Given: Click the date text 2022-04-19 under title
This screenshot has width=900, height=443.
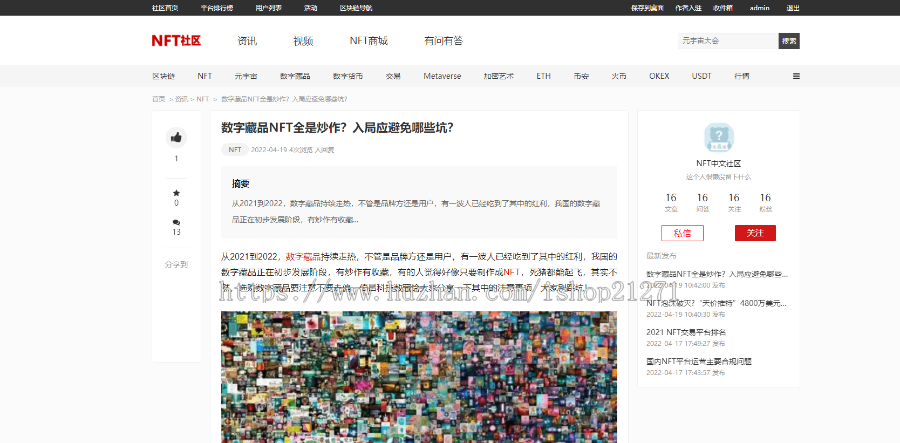Looking at the screenshot, I should click(x=269, y=150).
